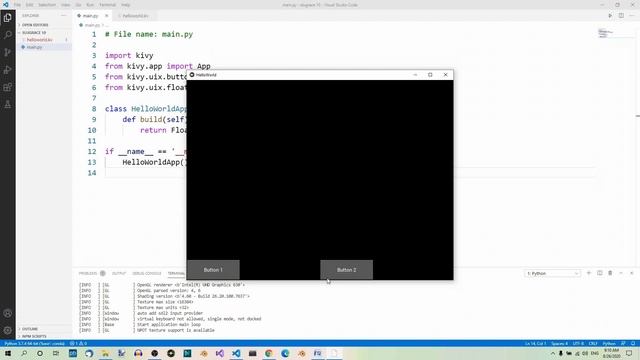Open purple Visual Studio icon on taskbar

click(x=220, y=353)
